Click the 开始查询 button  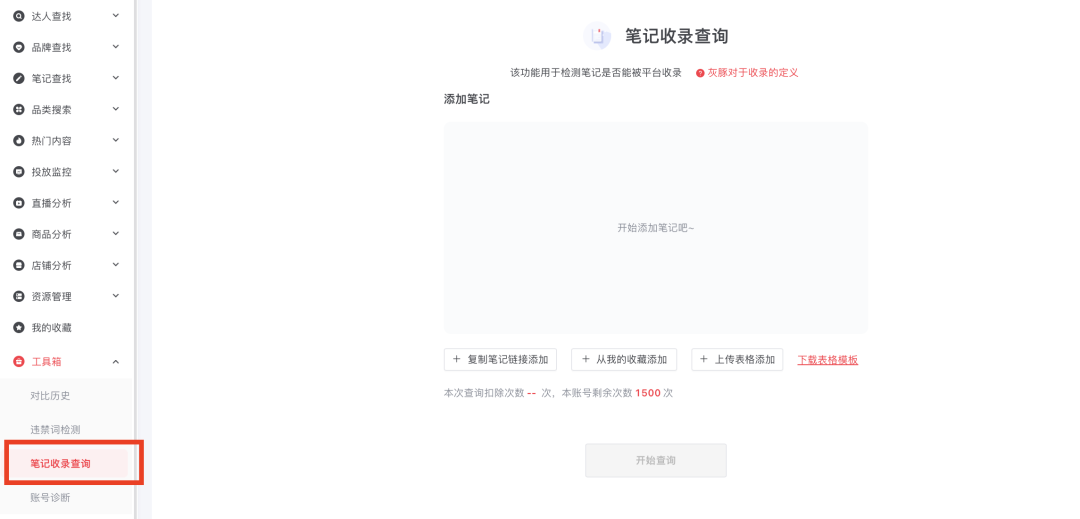[x=656, y=460]
